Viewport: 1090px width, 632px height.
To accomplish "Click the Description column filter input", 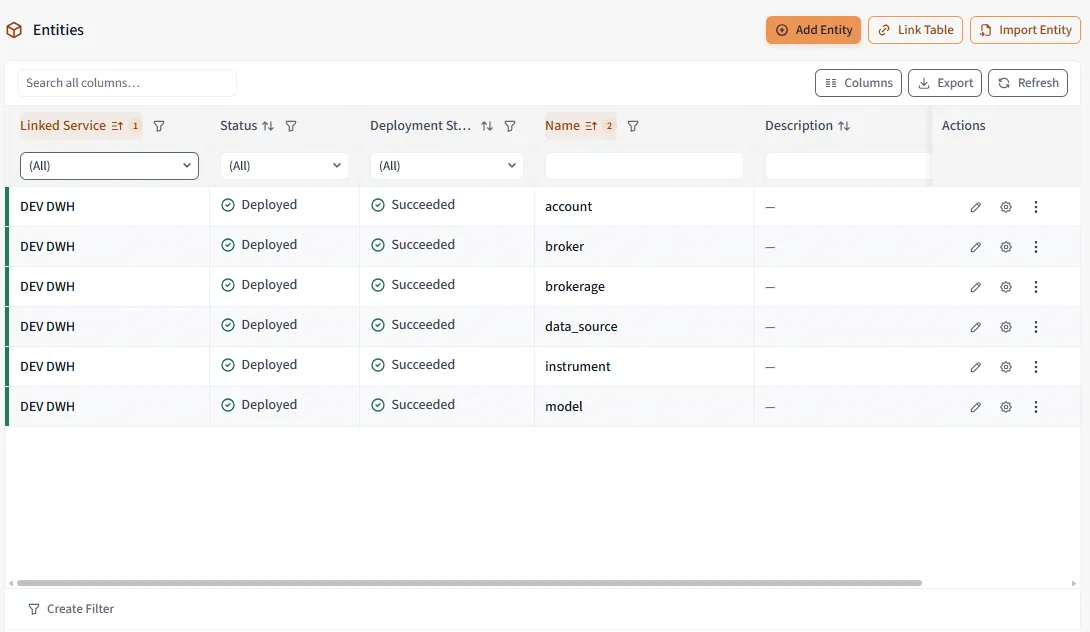I will point(847,165).
